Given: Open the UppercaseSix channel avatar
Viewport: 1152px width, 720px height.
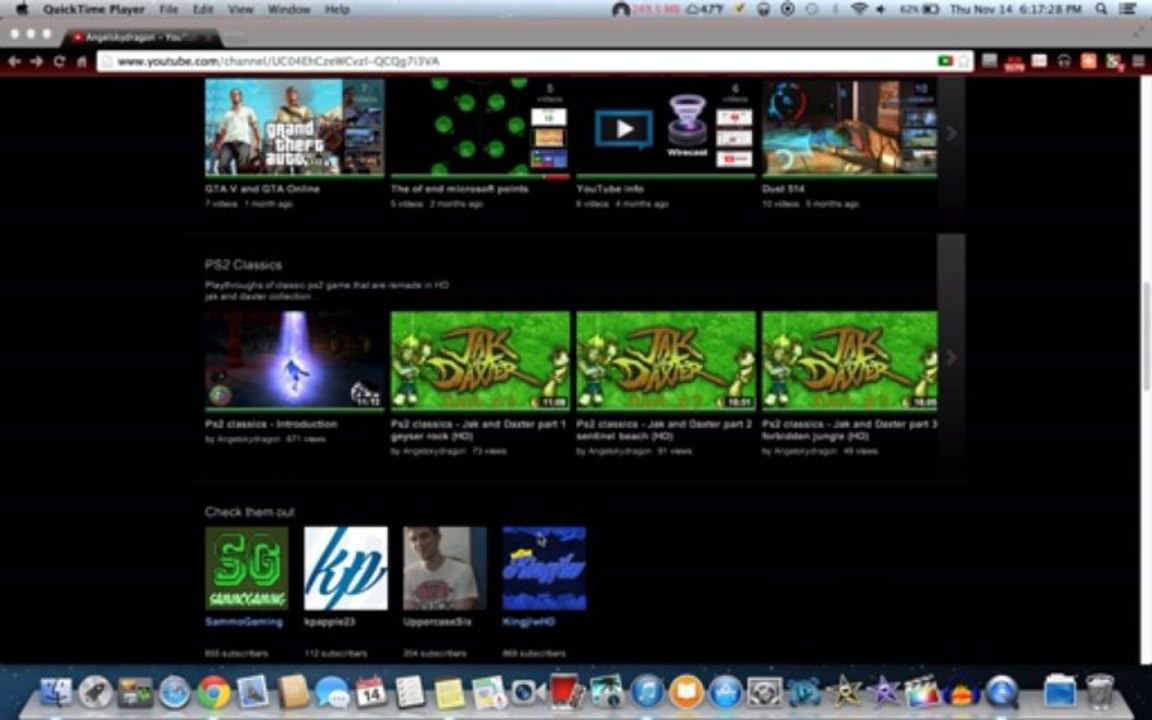Looking at the screenshot, I should (444, 568).
